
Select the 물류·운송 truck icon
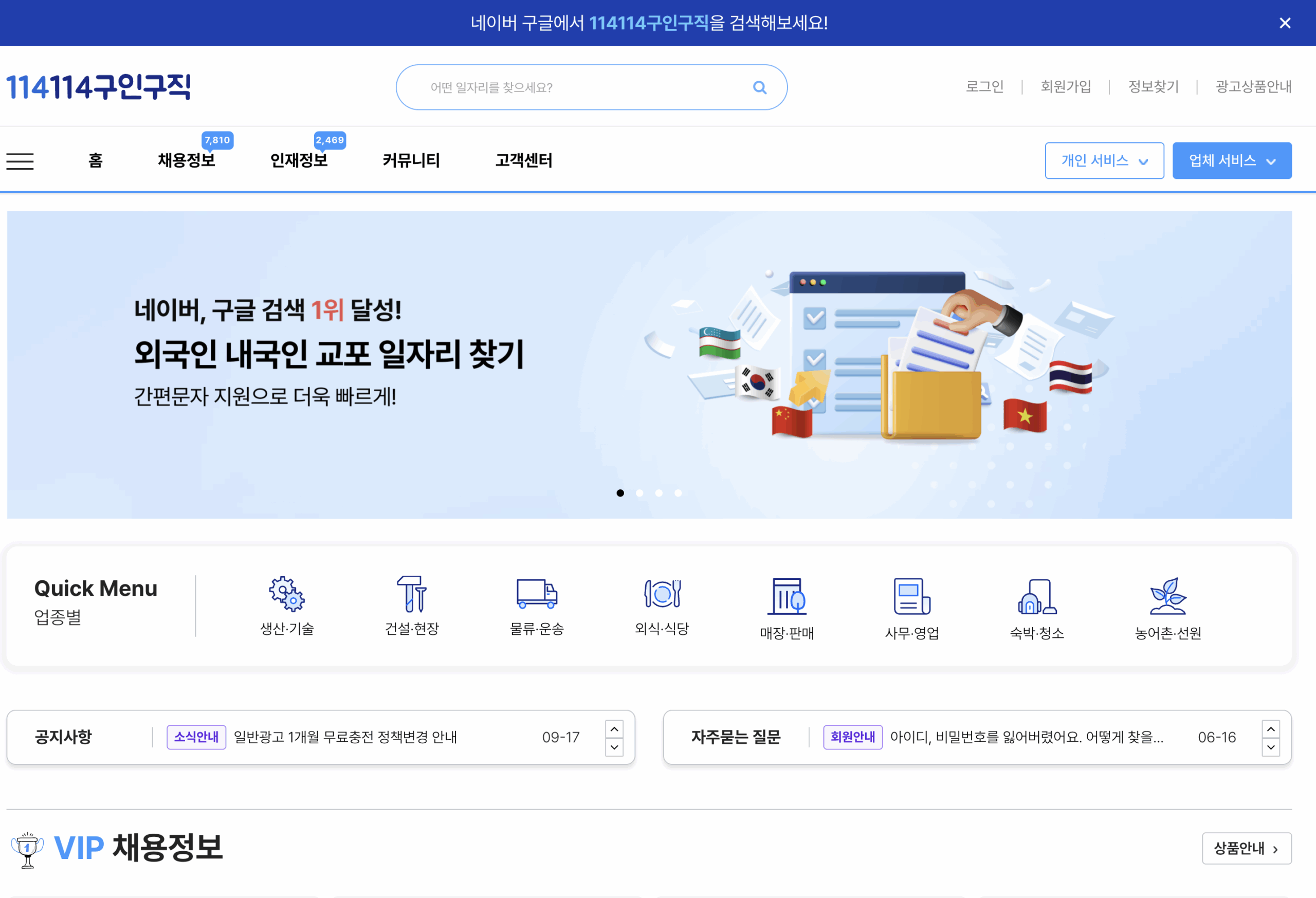tap(537, 594)
